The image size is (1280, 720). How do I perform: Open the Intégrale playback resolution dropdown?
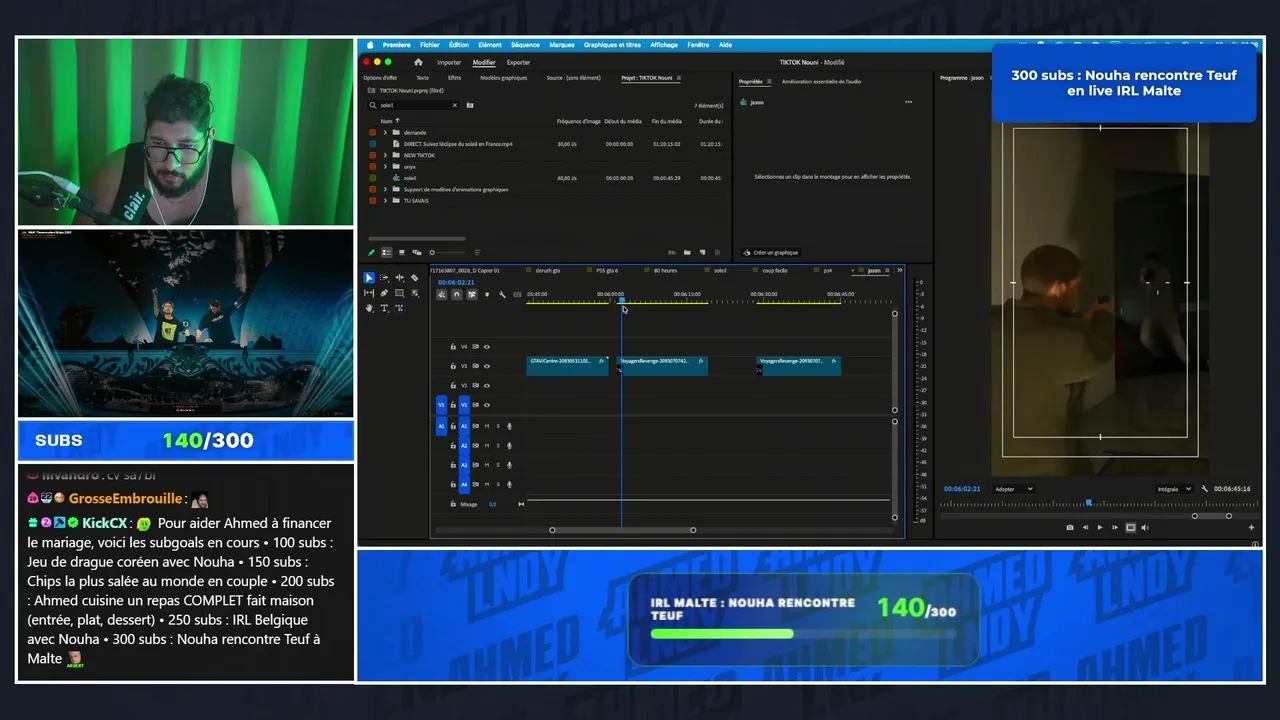[x=1173, y=489]
